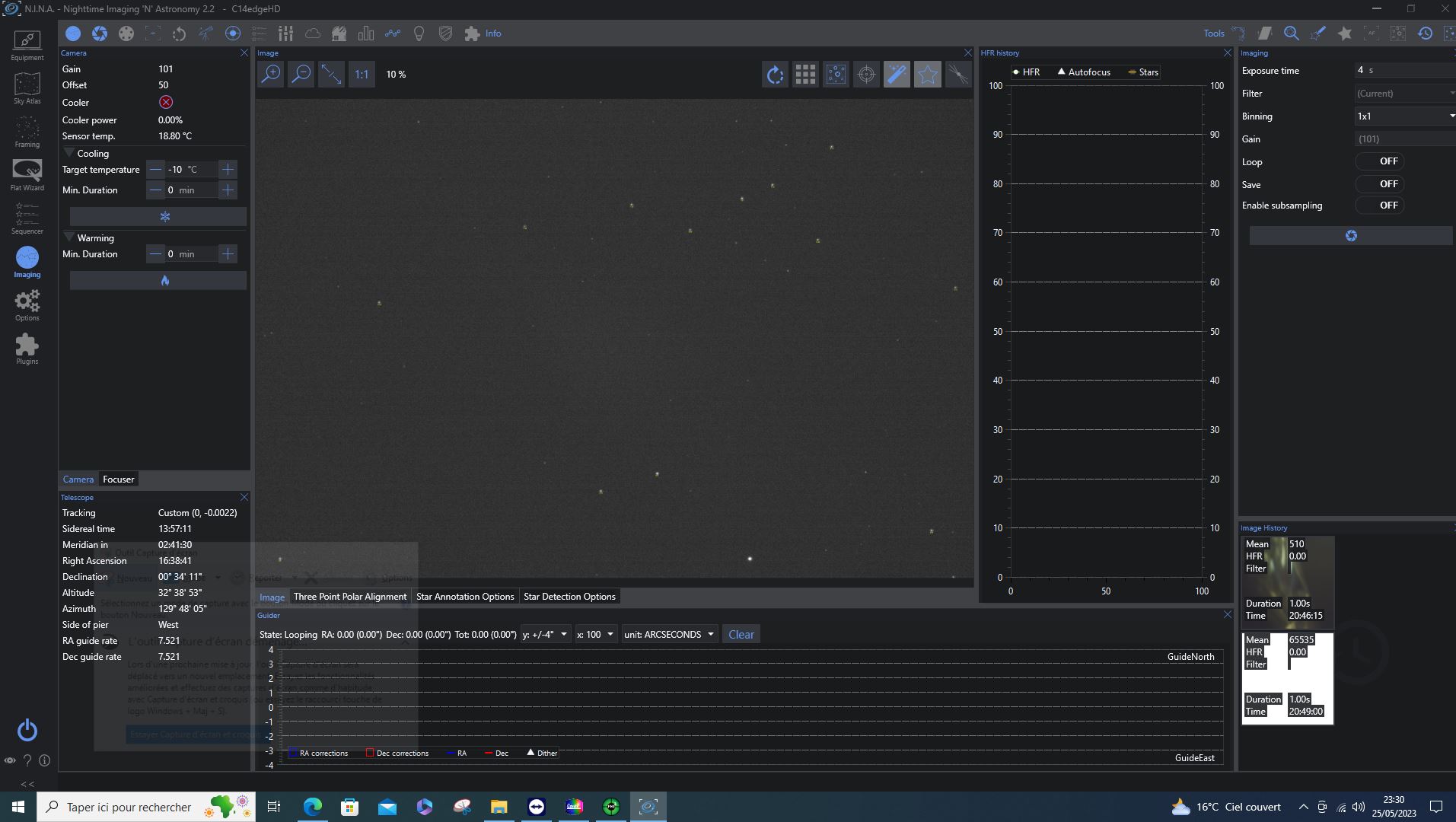Viewport: 1456px width, 822px height.
Task: Open Microsoft Edge from the taskbar
Action: point(313,807)
